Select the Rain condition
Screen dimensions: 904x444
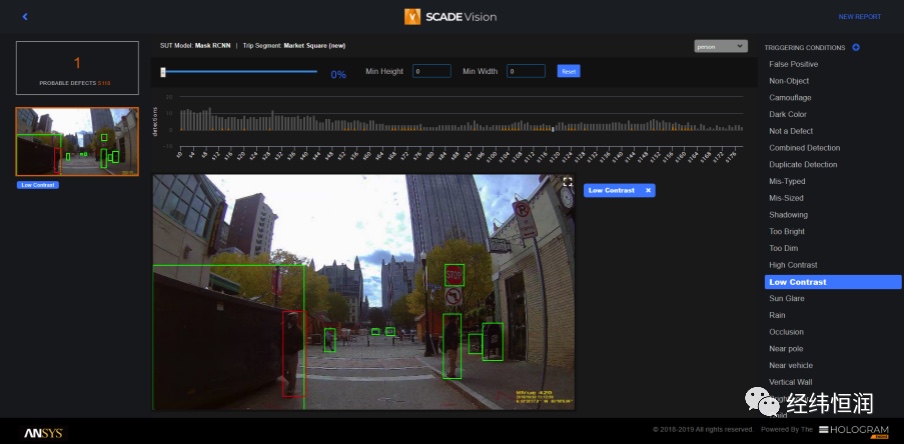pyautogui.click(x=777, y=315)
